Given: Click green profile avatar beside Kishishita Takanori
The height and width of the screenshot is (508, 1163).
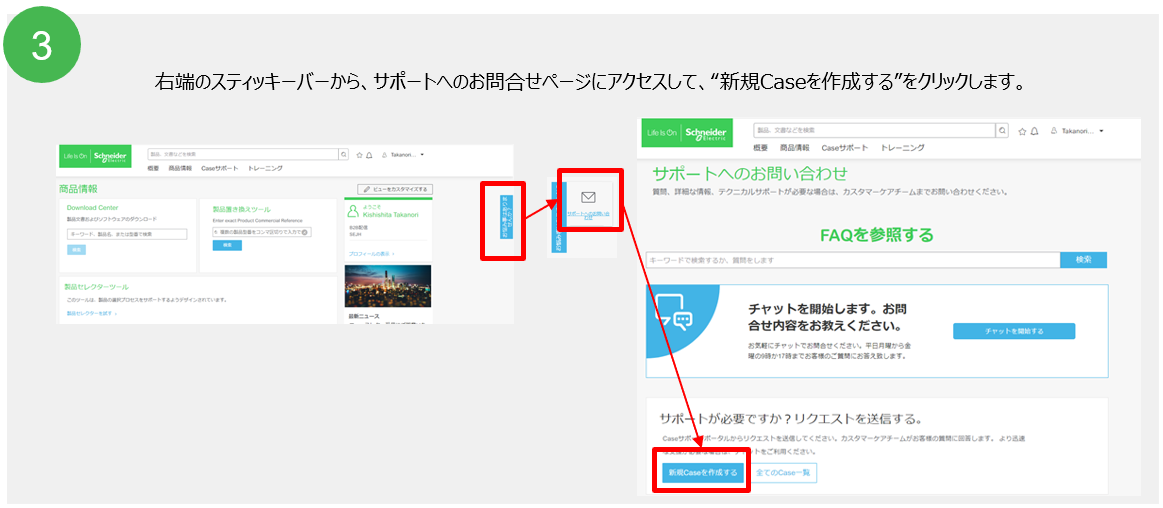Looking at the screenshot, I should [354, 211].
